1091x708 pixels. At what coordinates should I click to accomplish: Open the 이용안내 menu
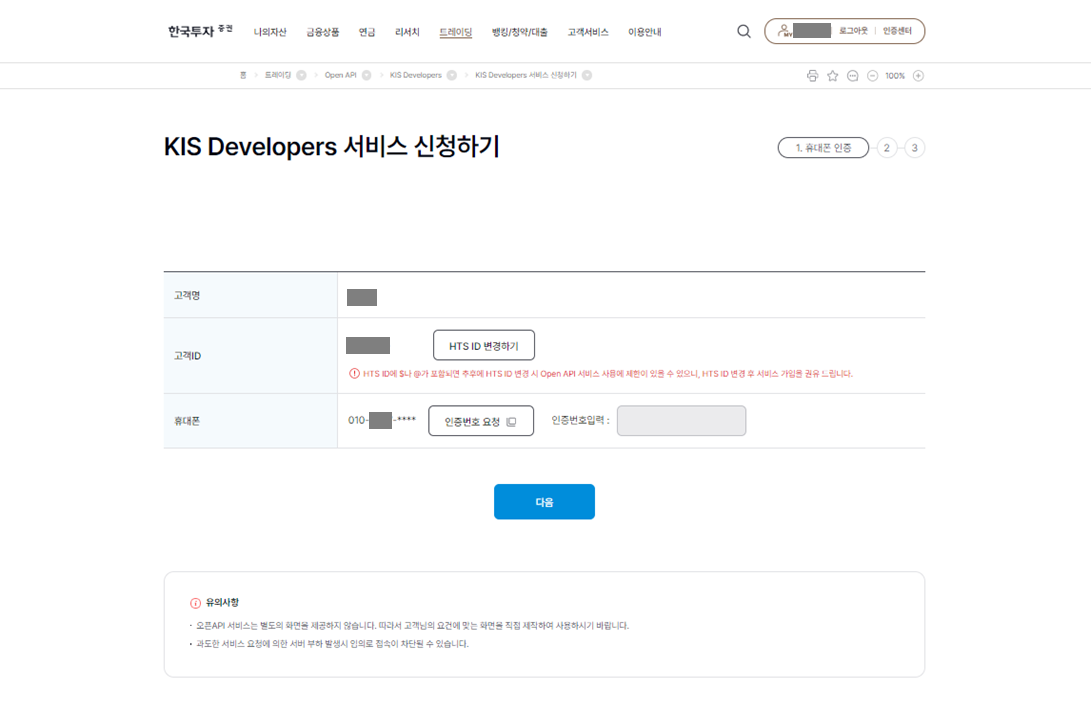pos(644,32)
